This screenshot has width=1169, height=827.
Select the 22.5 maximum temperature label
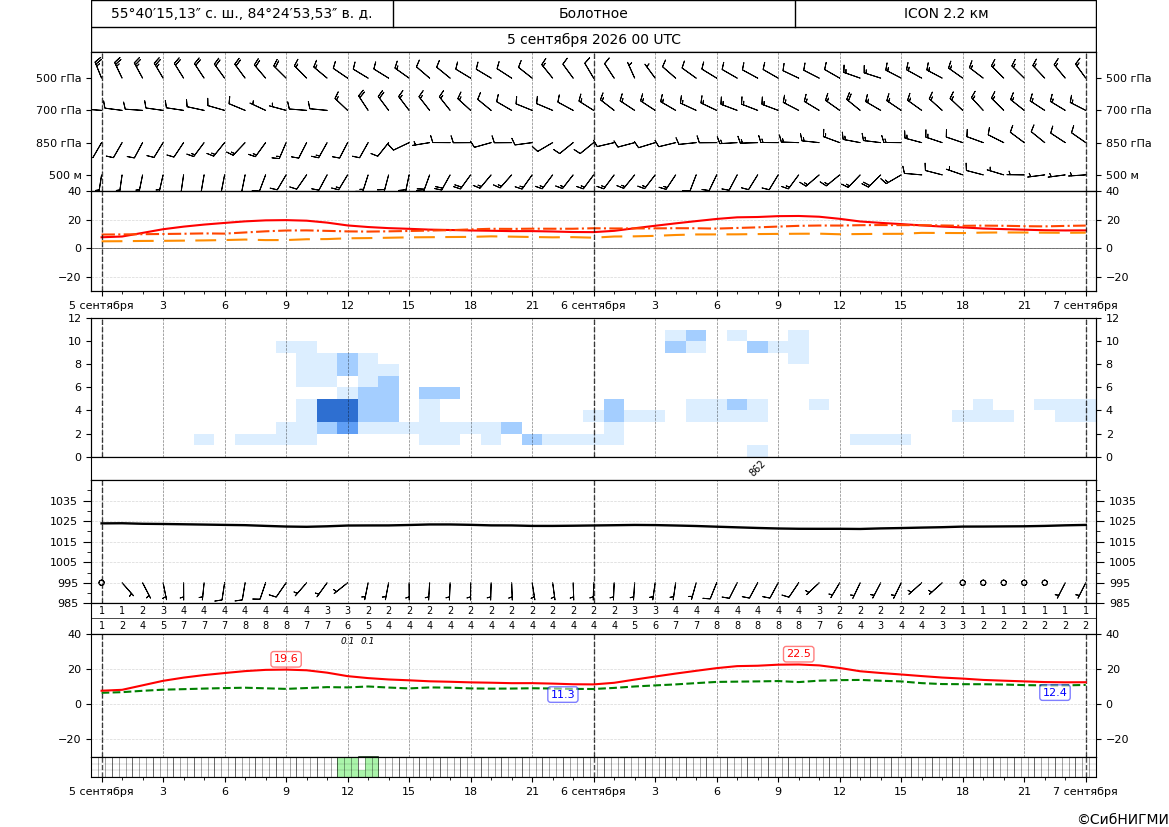pos(798,653)
